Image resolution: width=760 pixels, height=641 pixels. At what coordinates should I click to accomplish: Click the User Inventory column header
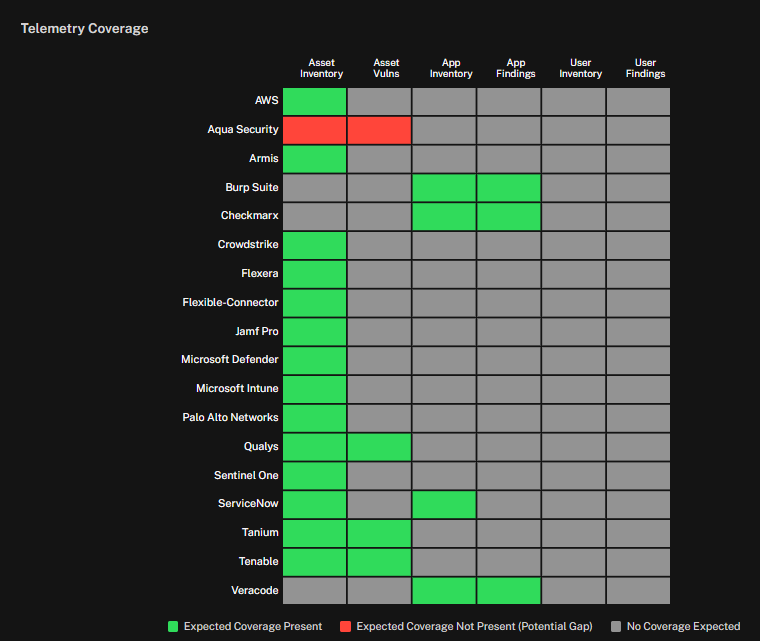point(580,68)
